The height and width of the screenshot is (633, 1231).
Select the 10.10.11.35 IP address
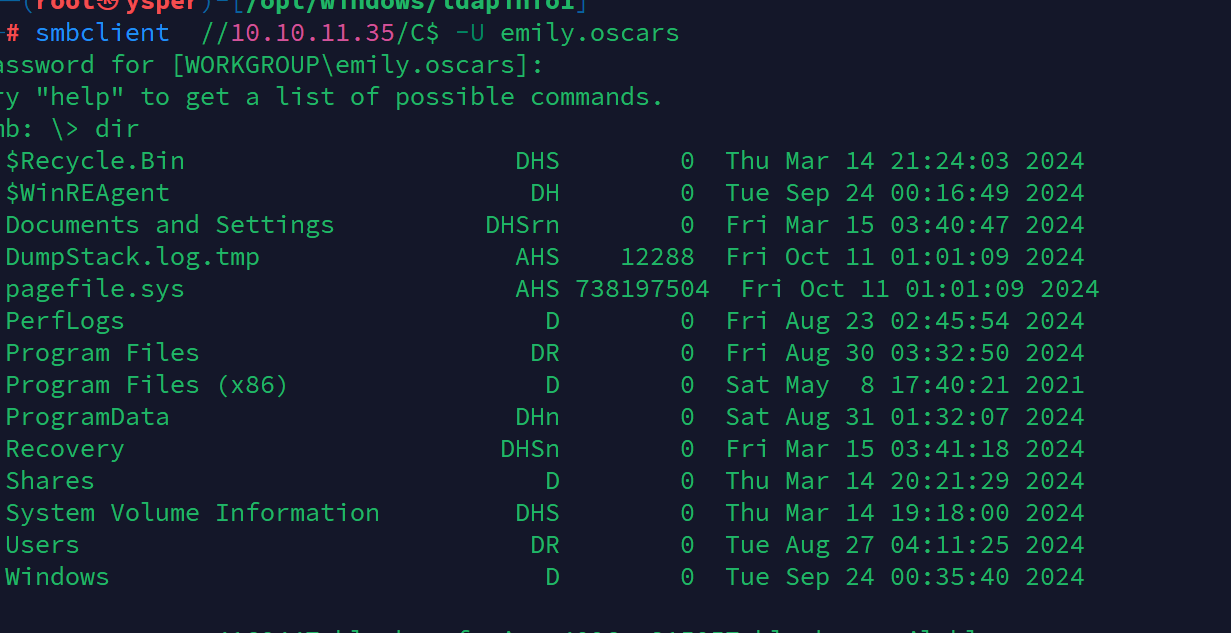pos(313,33)
